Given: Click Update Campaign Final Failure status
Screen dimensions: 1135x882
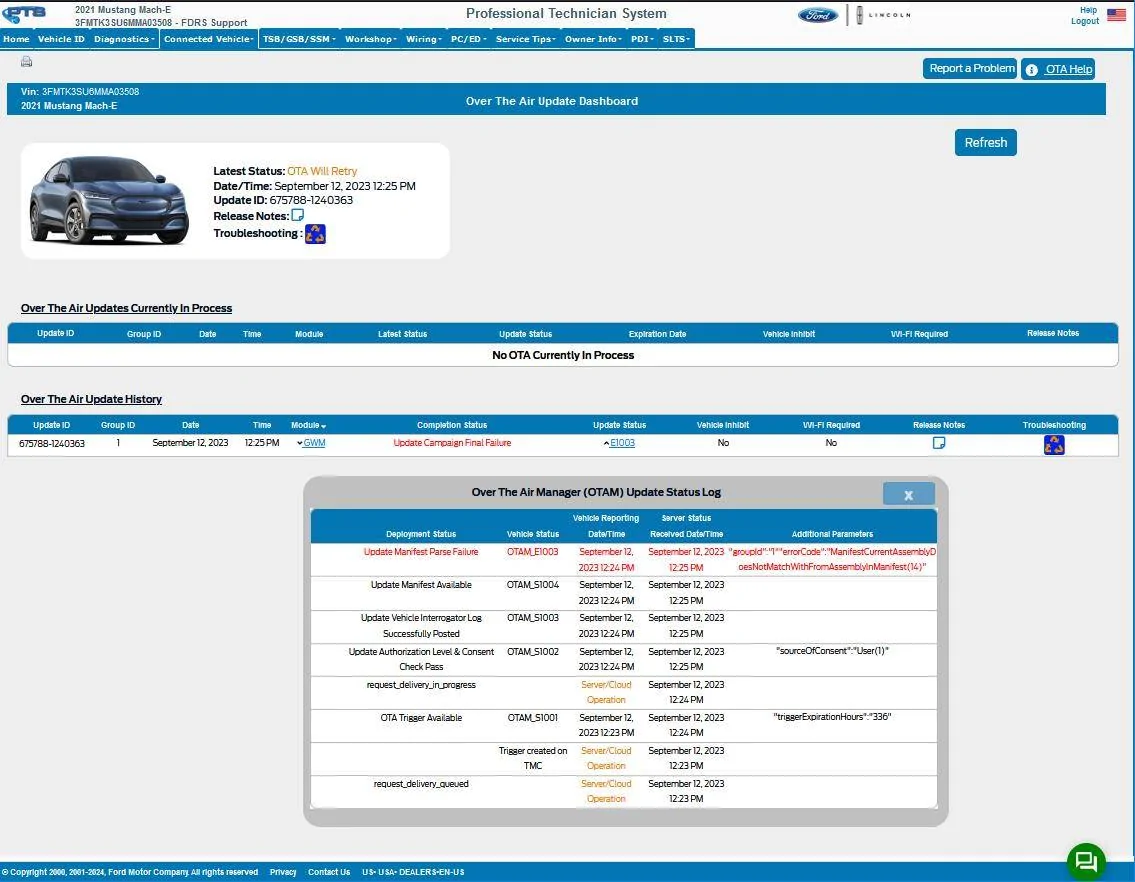Looking at the screenshot, I should (x=452, y=442).
